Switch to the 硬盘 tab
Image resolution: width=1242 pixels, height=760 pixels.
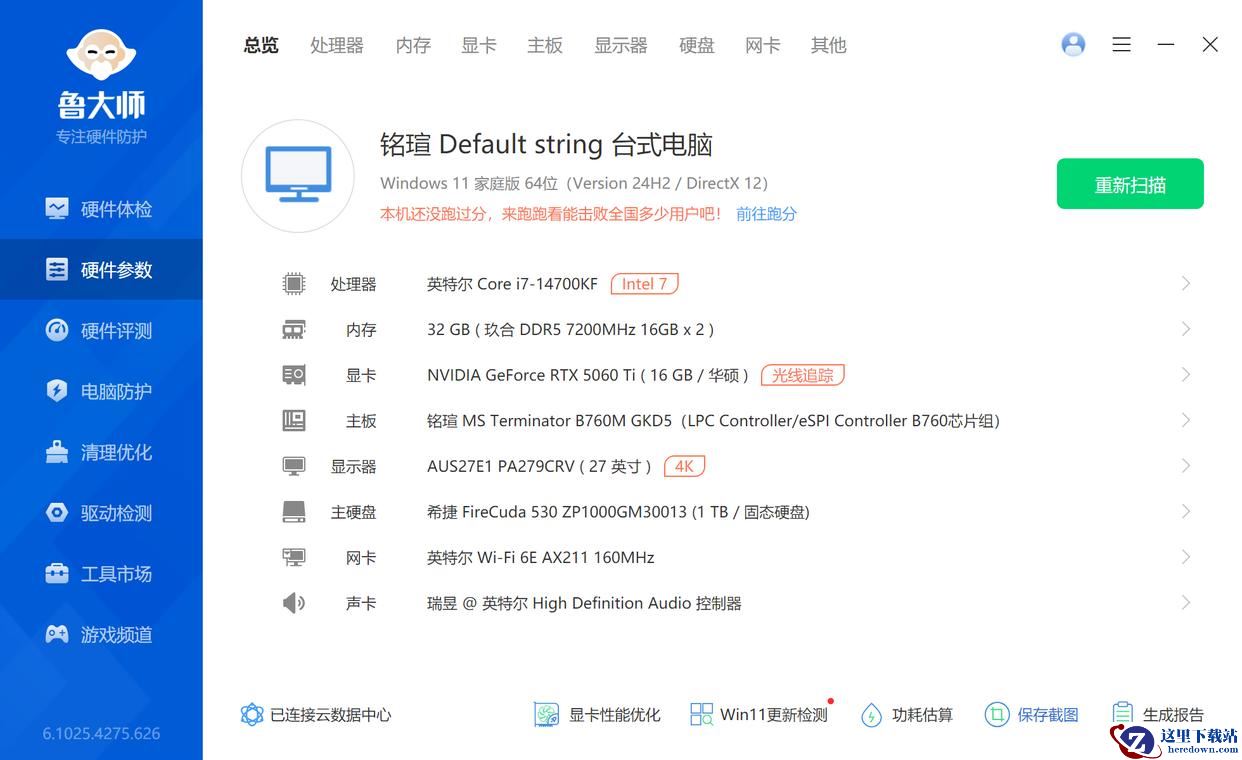[x=697, y=45]
